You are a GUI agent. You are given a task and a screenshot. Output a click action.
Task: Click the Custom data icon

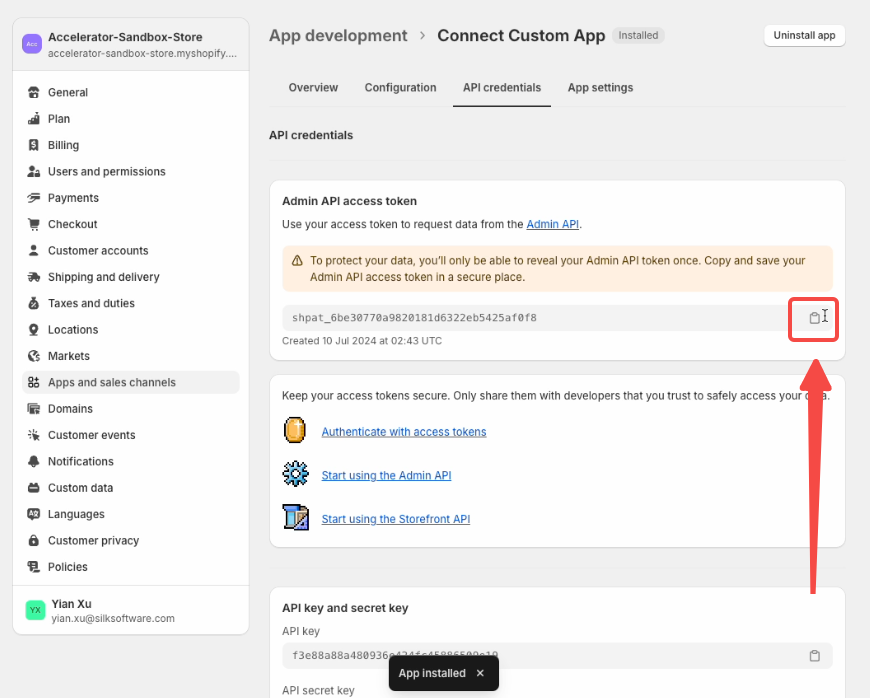pyautogui.click(x=34, y=488)
